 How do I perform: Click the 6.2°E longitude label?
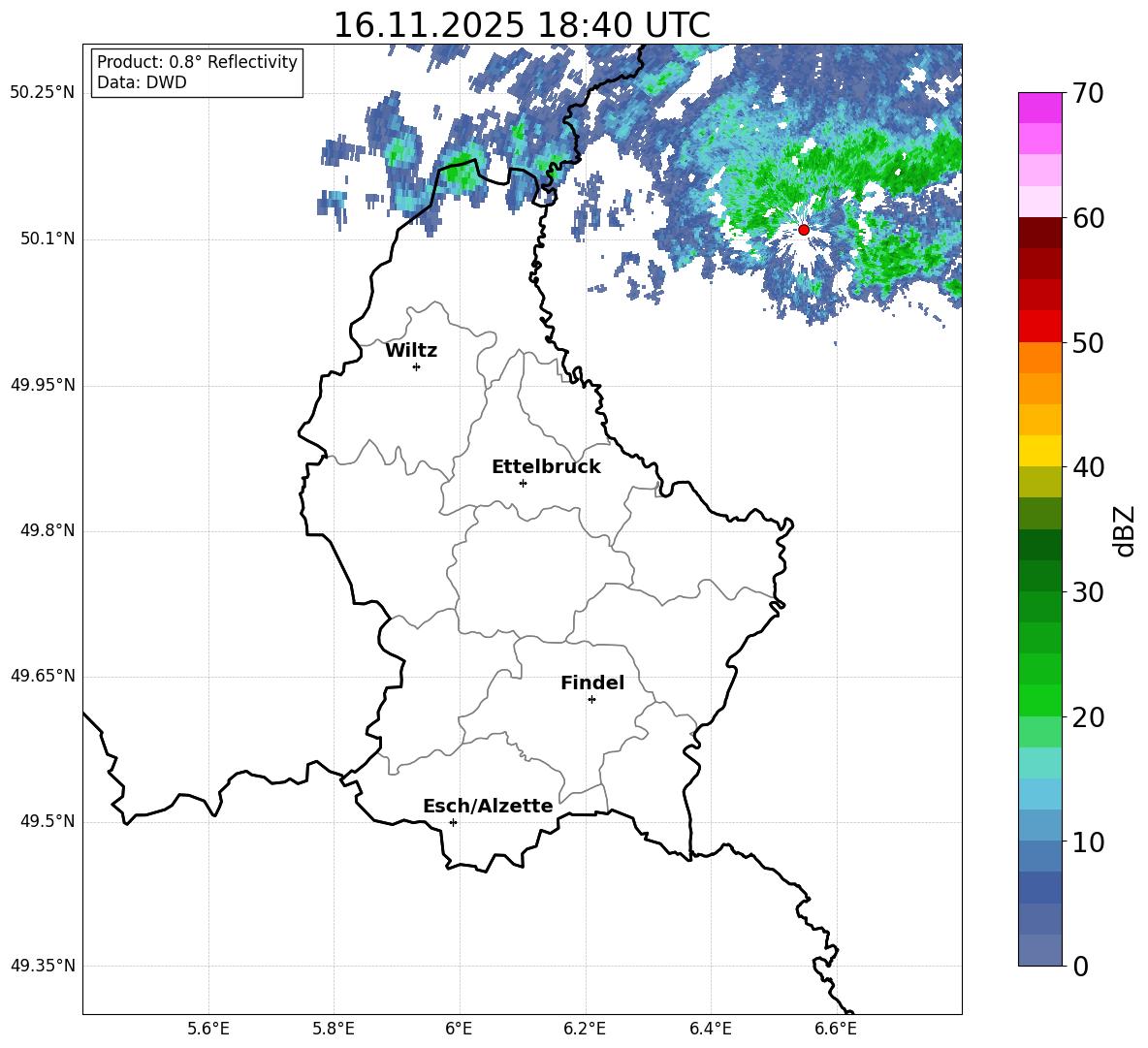[x=585, y=1029]
